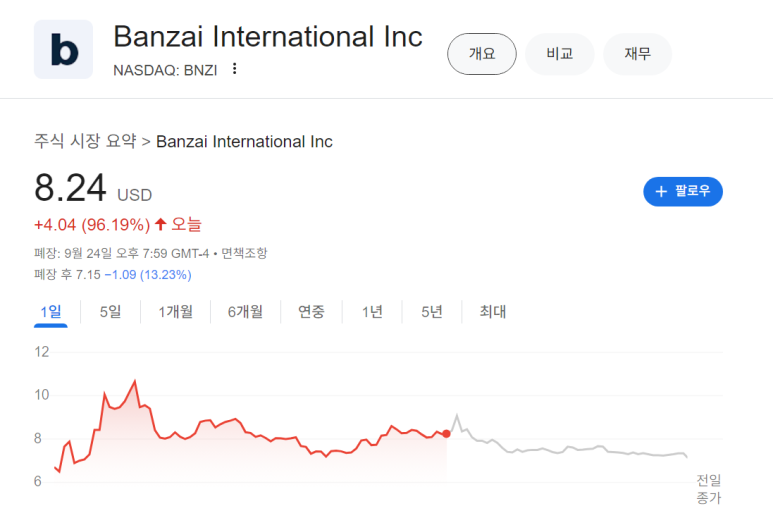Viewport: 773px width, 506px height.
Task: Show the 1개월 chart range
Action: click(176, 312)
